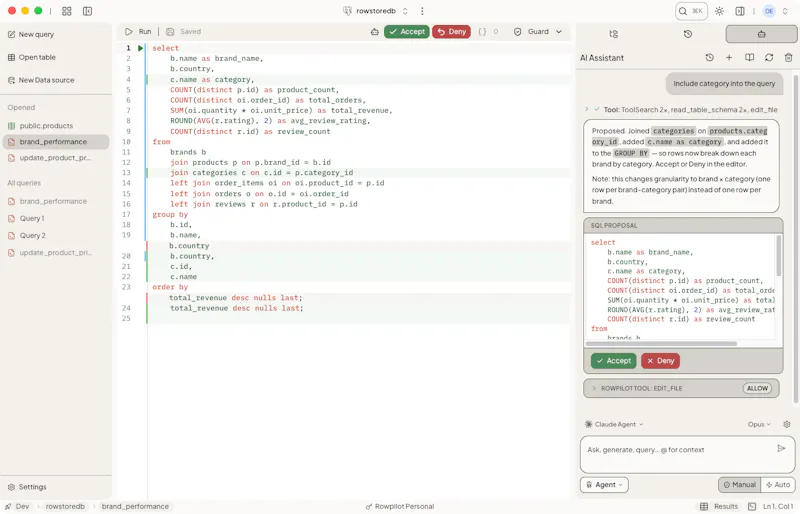Viewport: 800px width, 514px height.
Task: Deny the SQL proposal in chat
Action: click(x=660, y=360)
